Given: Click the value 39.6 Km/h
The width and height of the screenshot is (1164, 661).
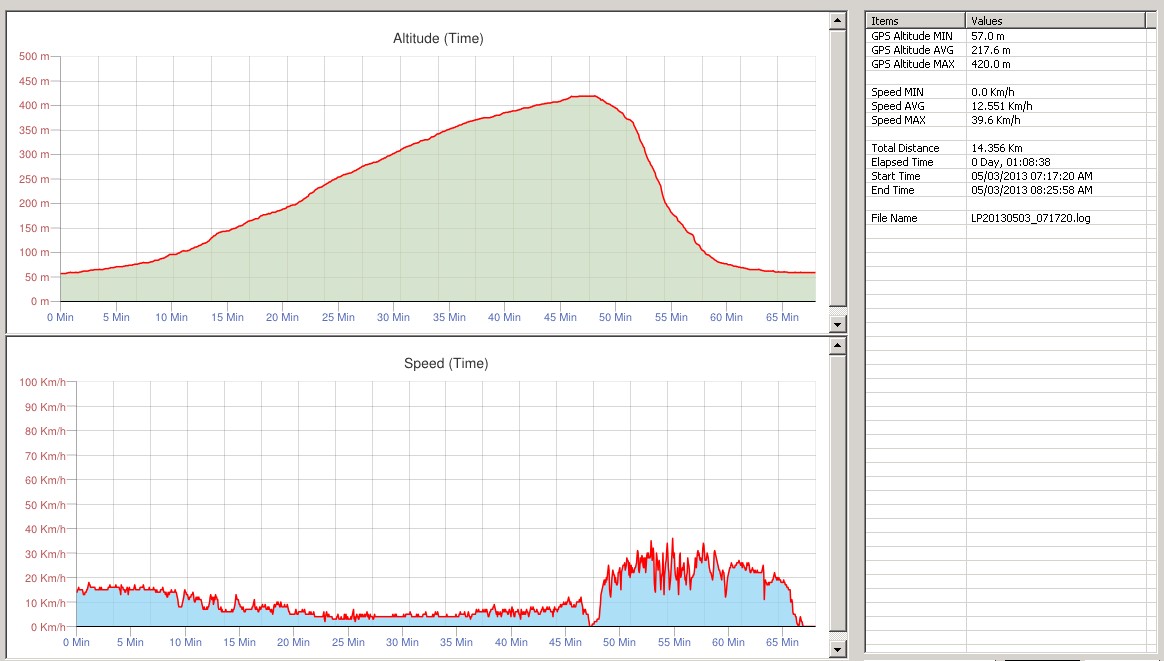Looking at the screenshot, I should point(995,120).
